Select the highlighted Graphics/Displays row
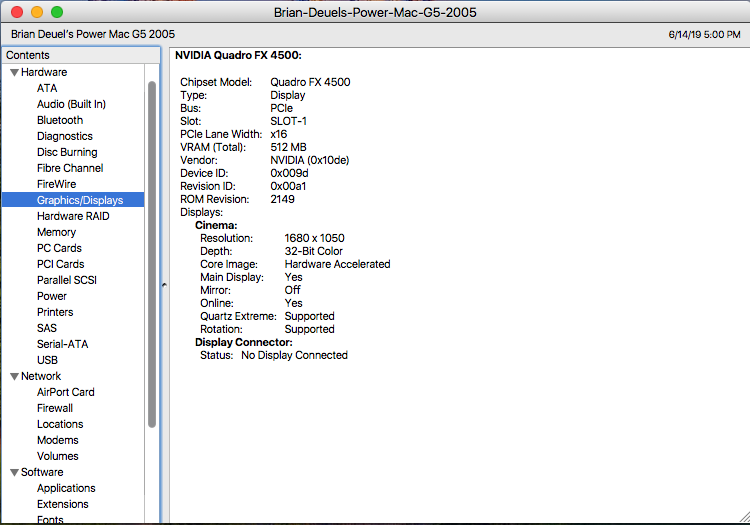This screenshot has height=525, width=750. [x=73, y=200]
